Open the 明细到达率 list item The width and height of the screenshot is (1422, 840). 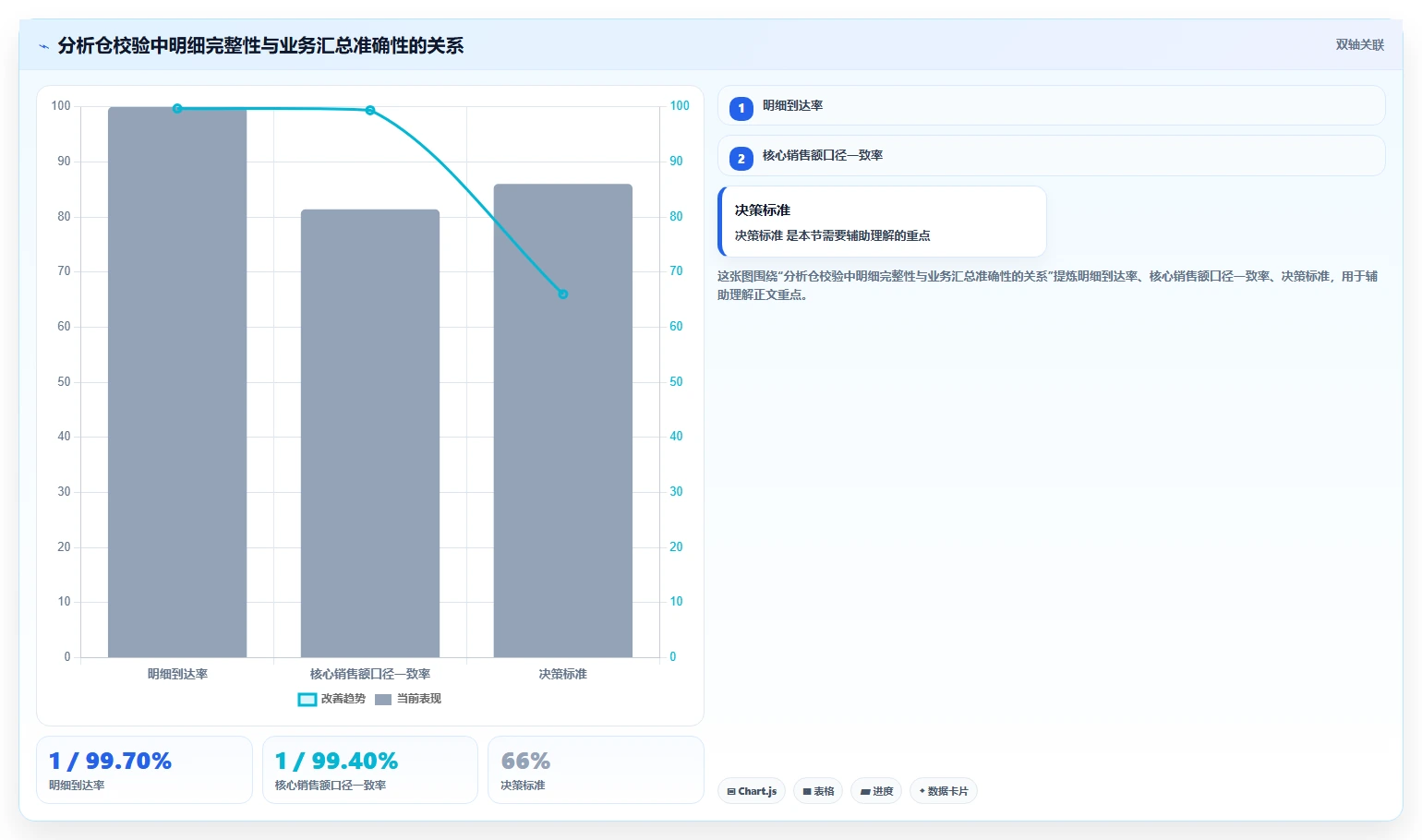(1051, 105)
